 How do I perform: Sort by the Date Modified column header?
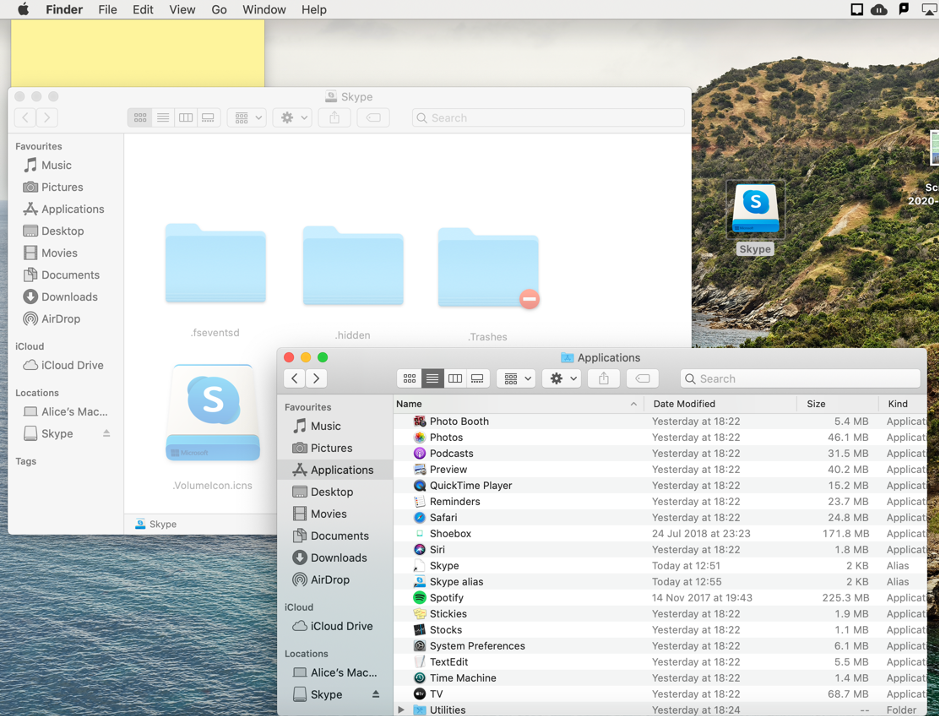point(684,404)
